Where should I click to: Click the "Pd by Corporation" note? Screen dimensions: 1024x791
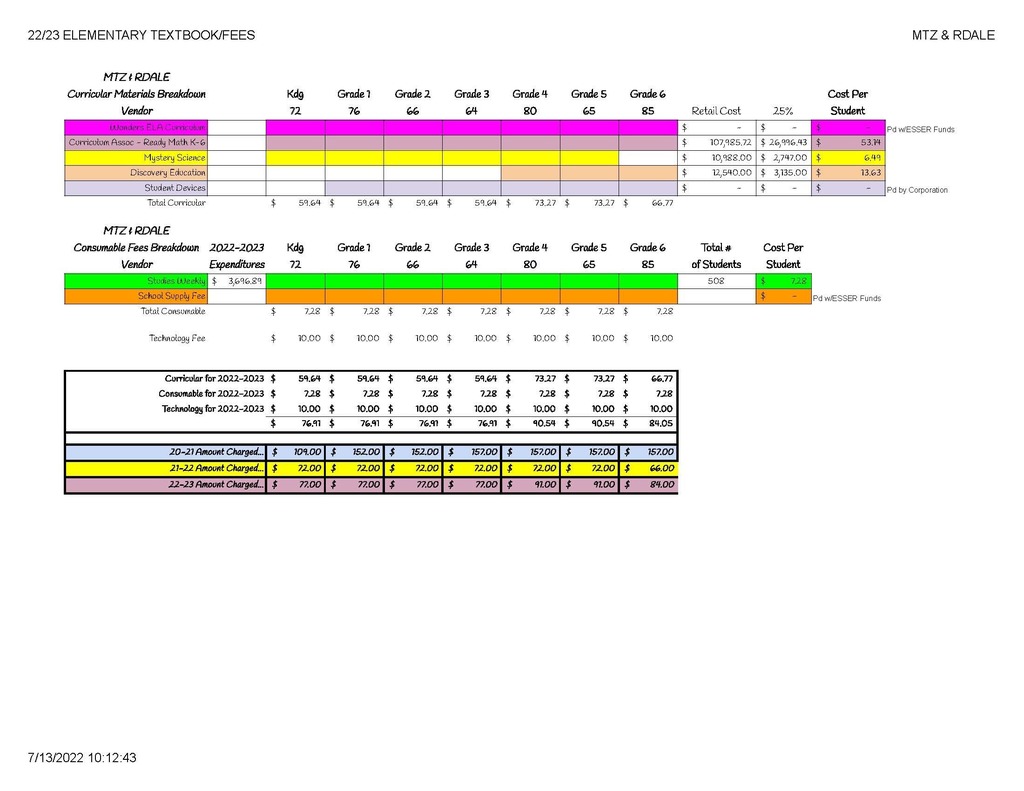(917, 190)
